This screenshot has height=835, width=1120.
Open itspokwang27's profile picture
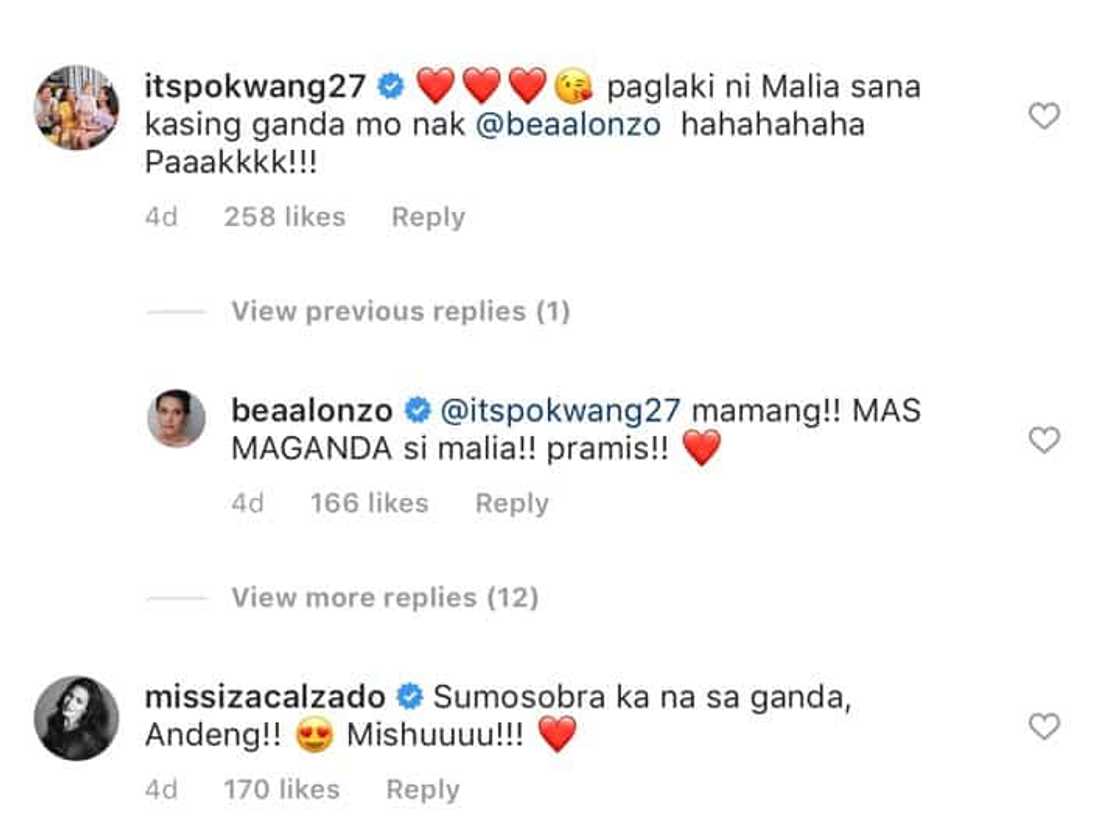point(77,107)
